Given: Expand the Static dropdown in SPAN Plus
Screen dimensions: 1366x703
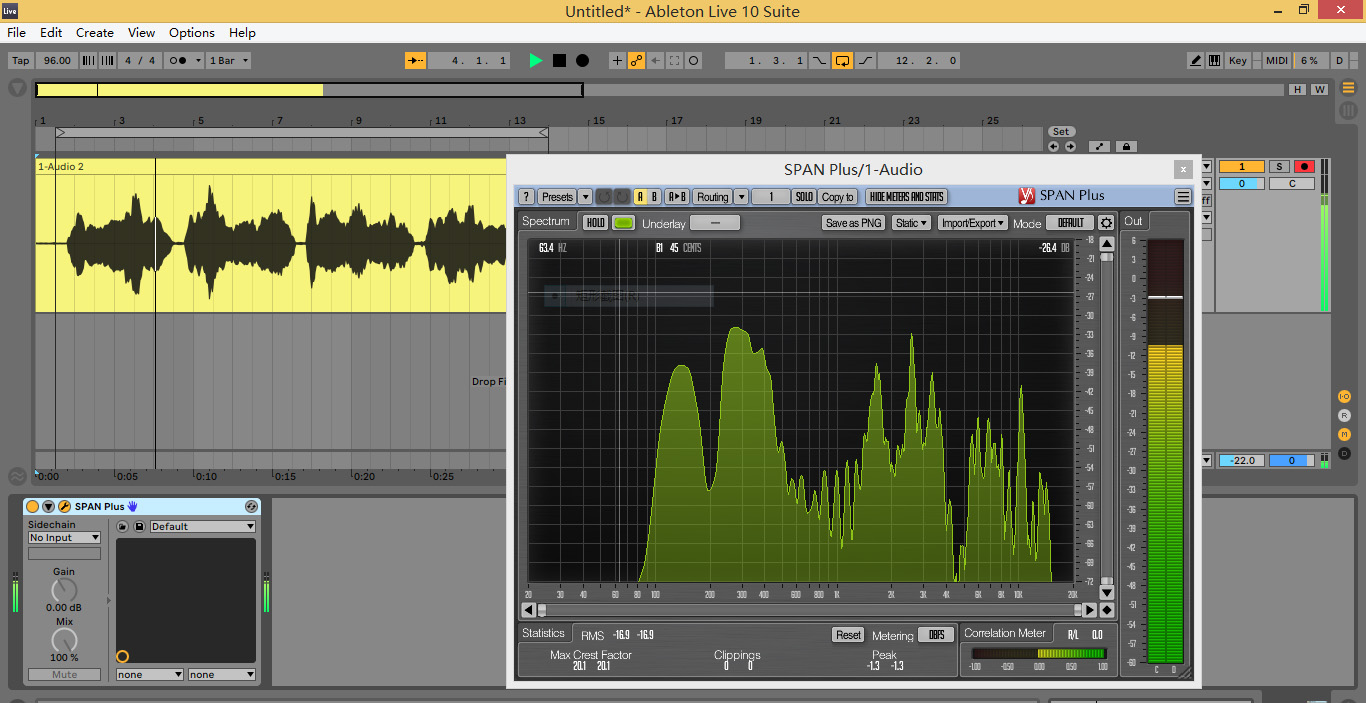Looking at the screenshot, I should 911,223.
